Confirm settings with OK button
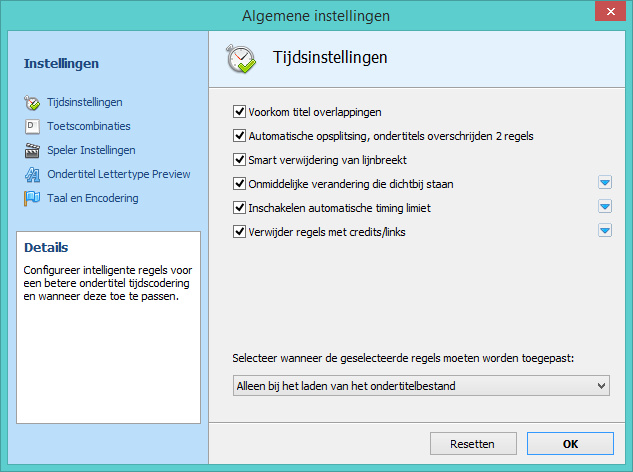Viewport: 633px width, 472px height. 570,443
